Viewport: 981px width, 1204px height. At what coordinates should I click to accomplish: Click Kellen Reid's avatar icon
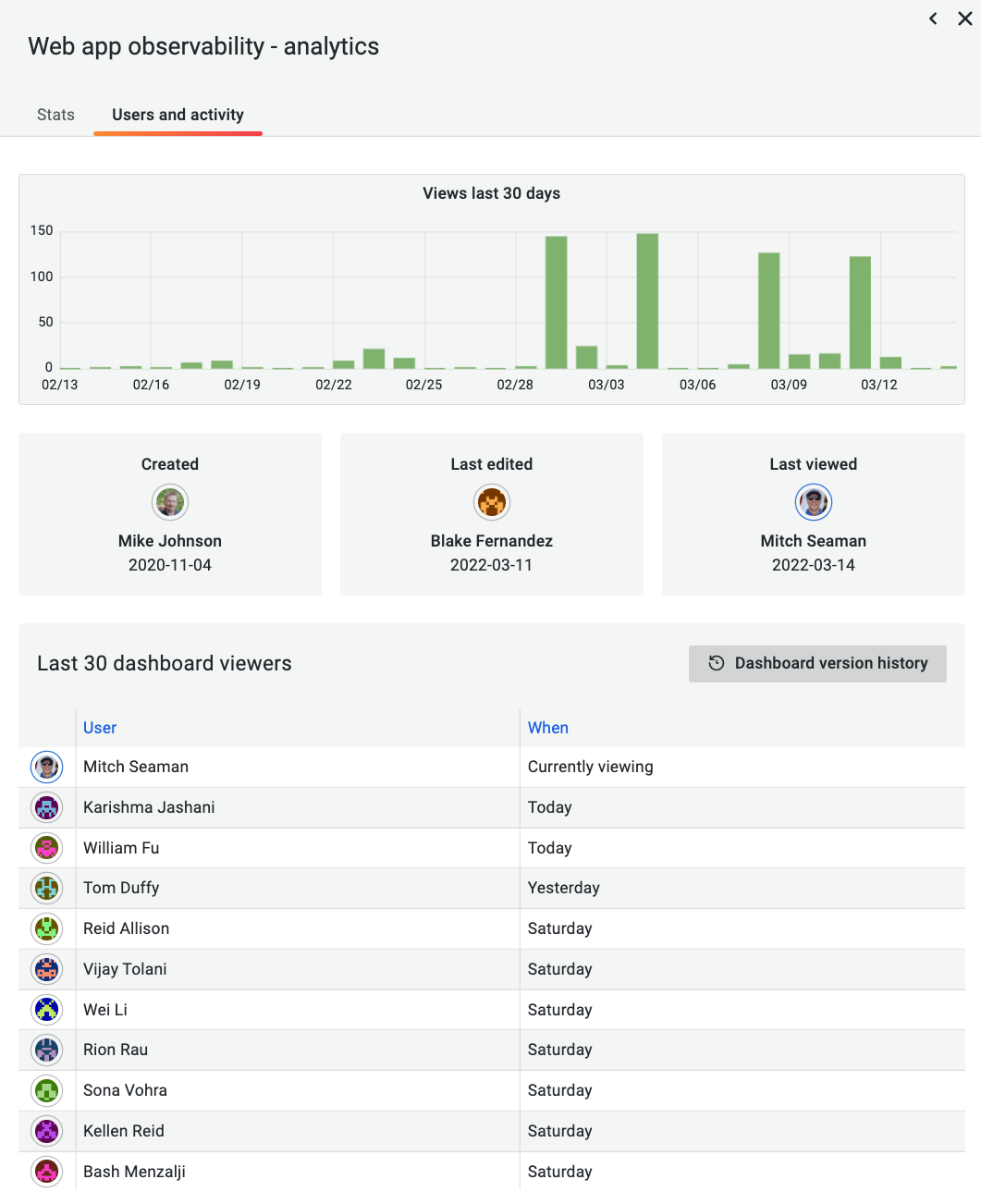[x=47, y=1131]
